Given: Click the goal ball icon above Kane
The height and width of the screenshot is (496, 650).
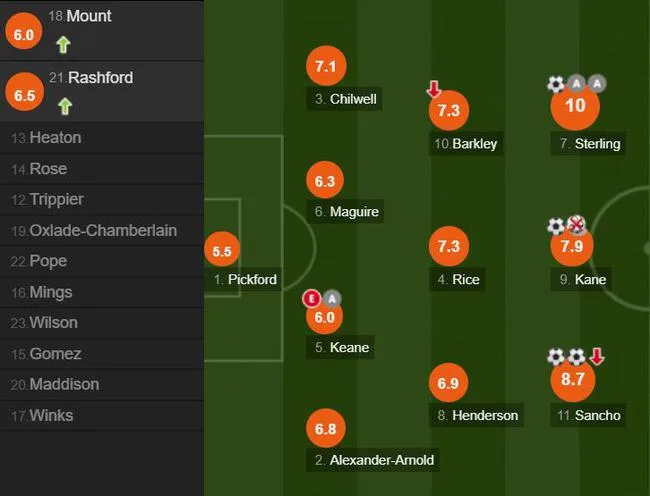Looking at the screenshot, I should (555, 226).
